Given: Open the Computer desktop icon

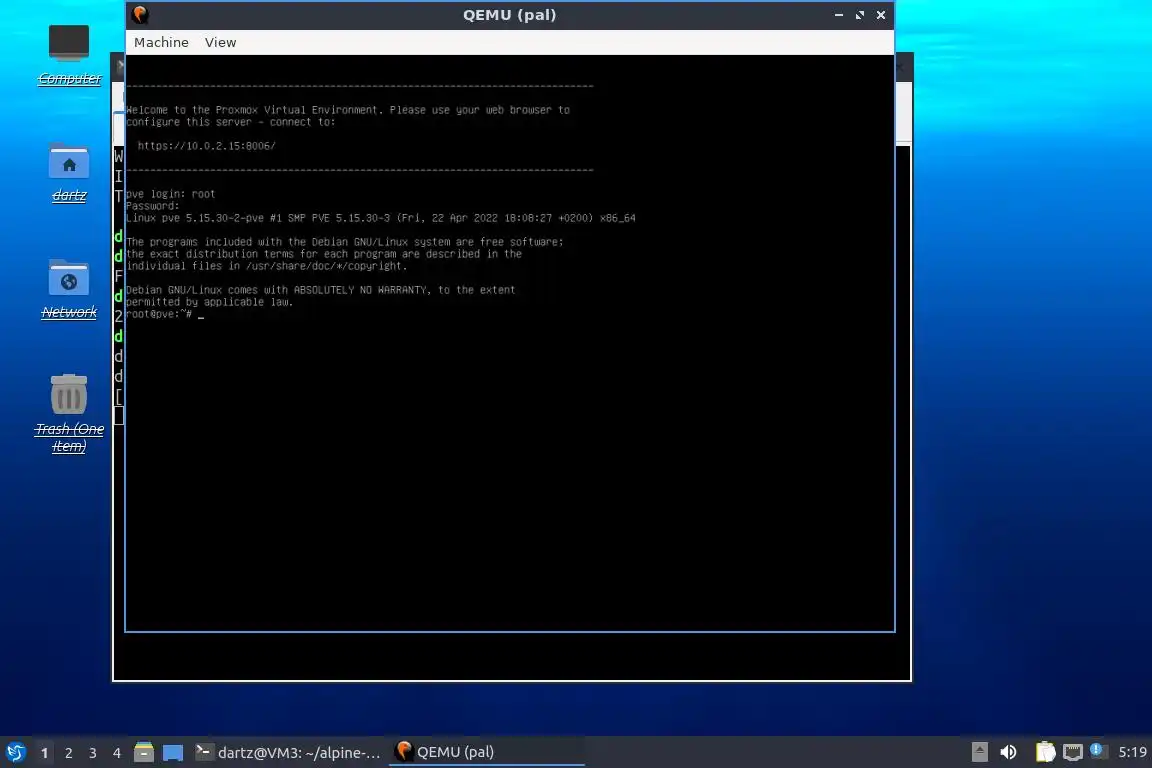Looking at the screenshot, I should point(69,55).
